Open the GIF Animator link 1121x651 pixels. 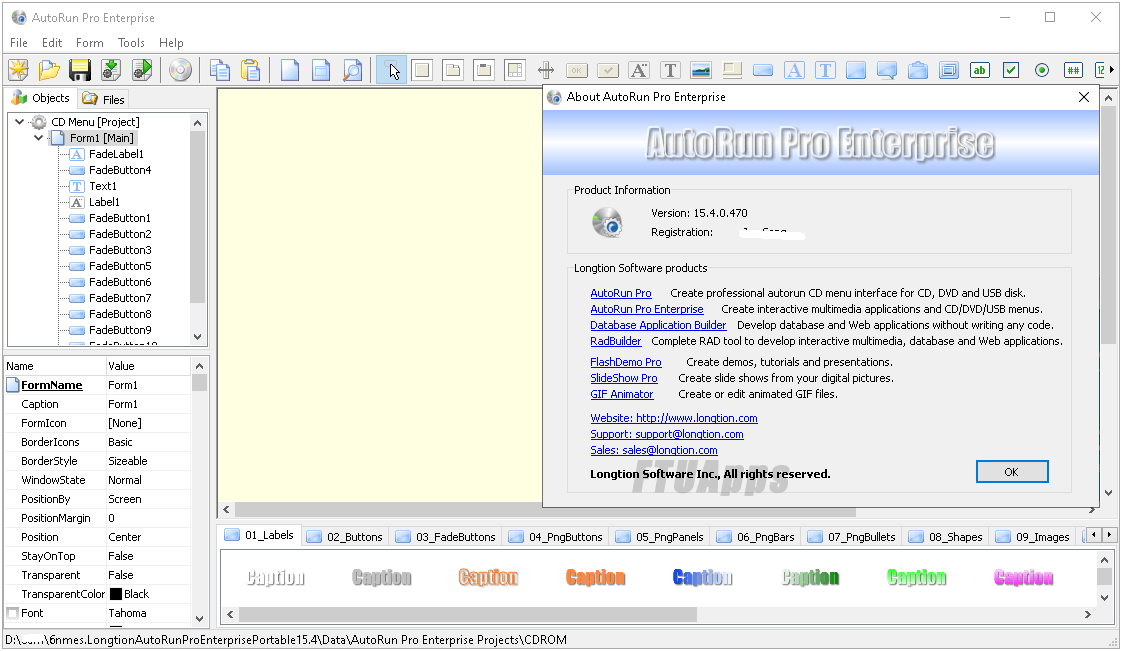[x=621, y=394]
